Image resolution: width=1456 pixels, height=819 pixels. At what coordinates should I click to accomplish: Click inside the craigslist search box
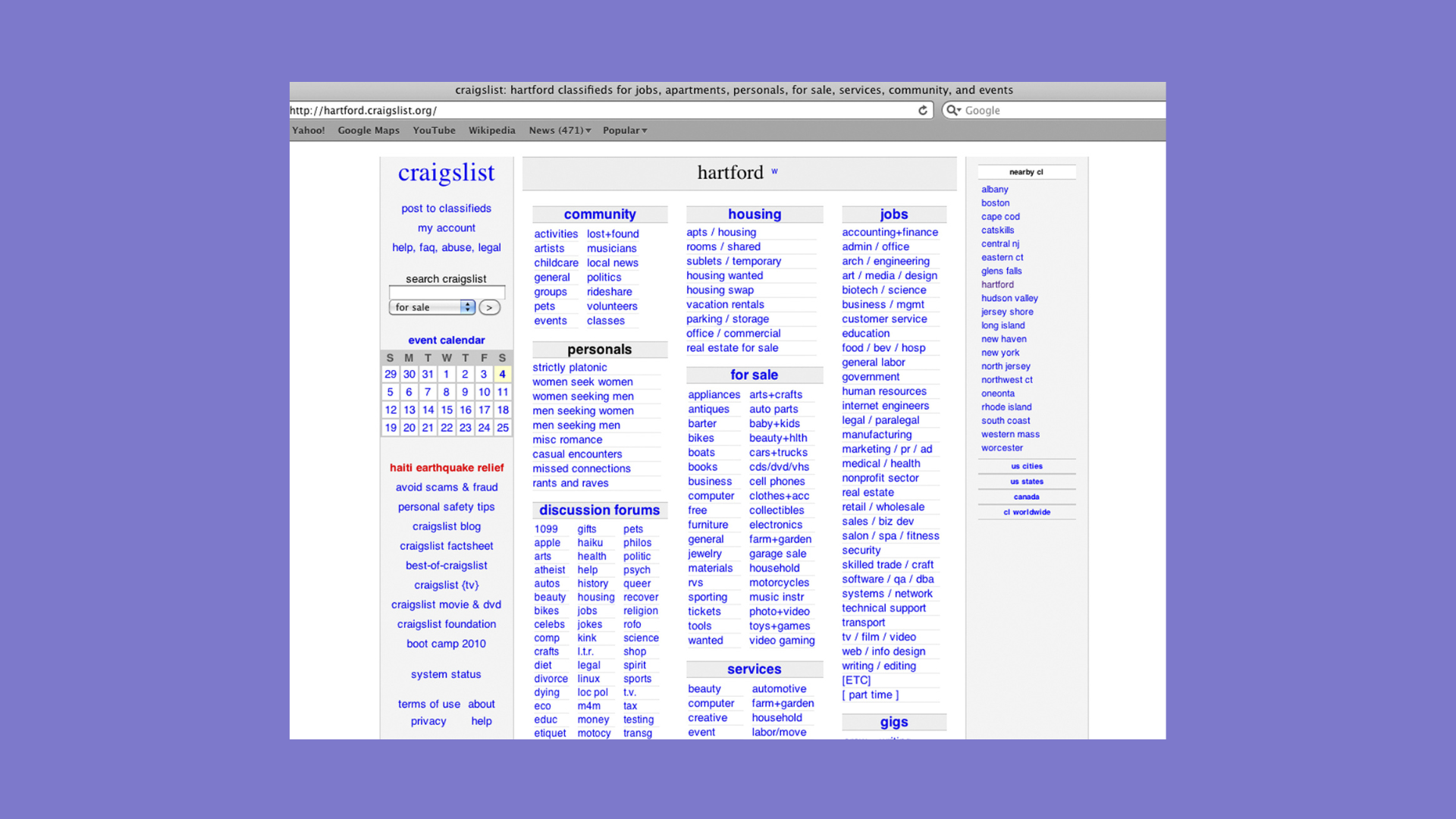point(447,292)
